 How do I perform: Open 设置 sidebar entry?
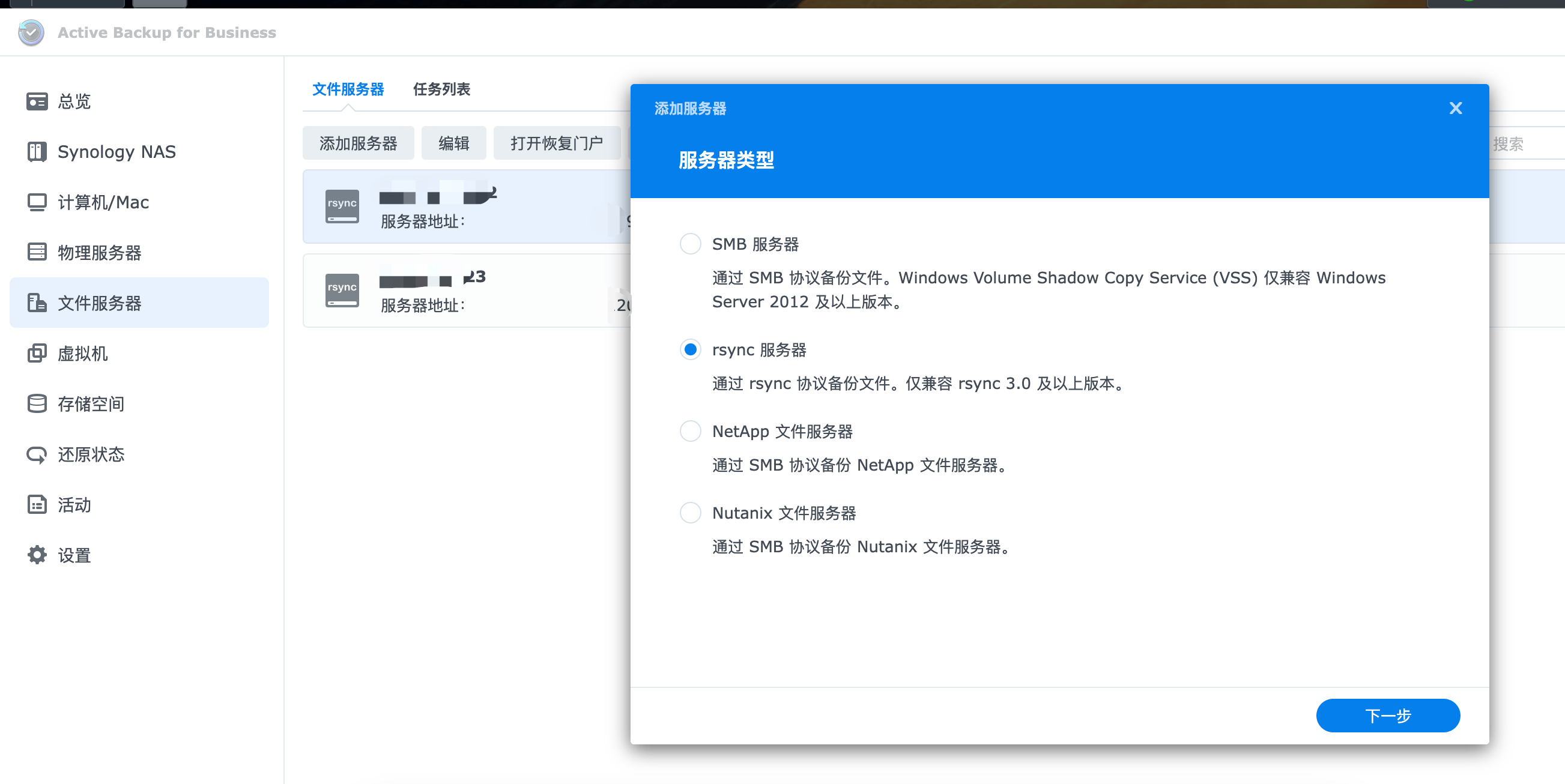point(139,555)
